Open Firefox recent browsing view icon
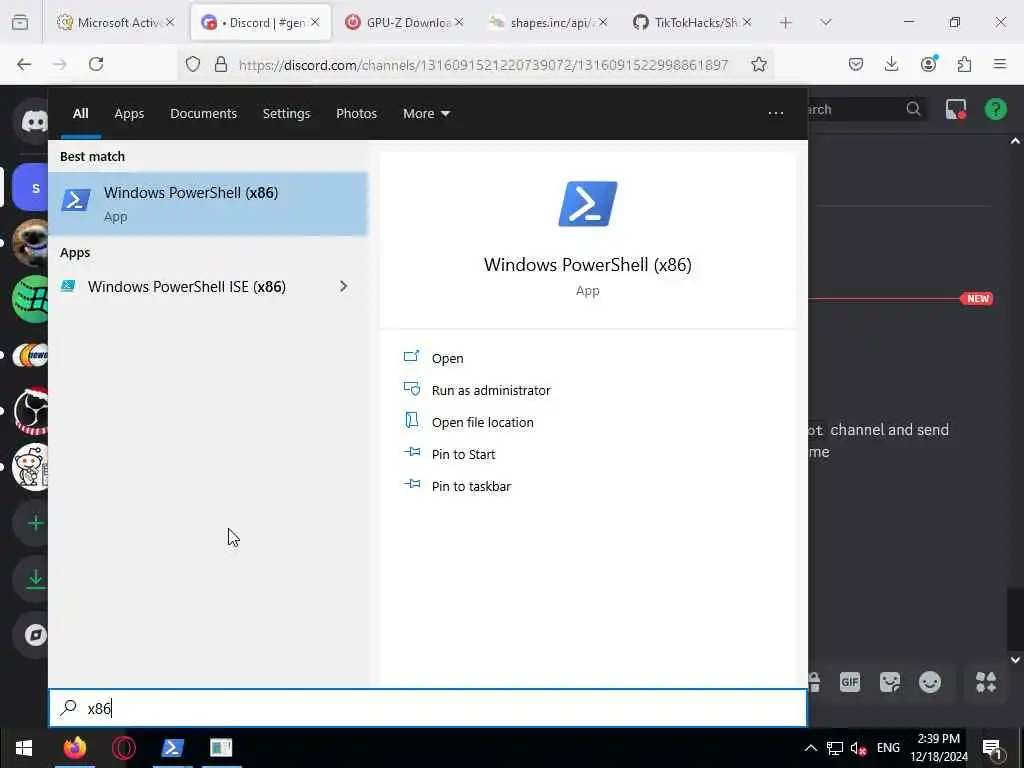This screenshot has width=1024, height=768. coord(20,23)
